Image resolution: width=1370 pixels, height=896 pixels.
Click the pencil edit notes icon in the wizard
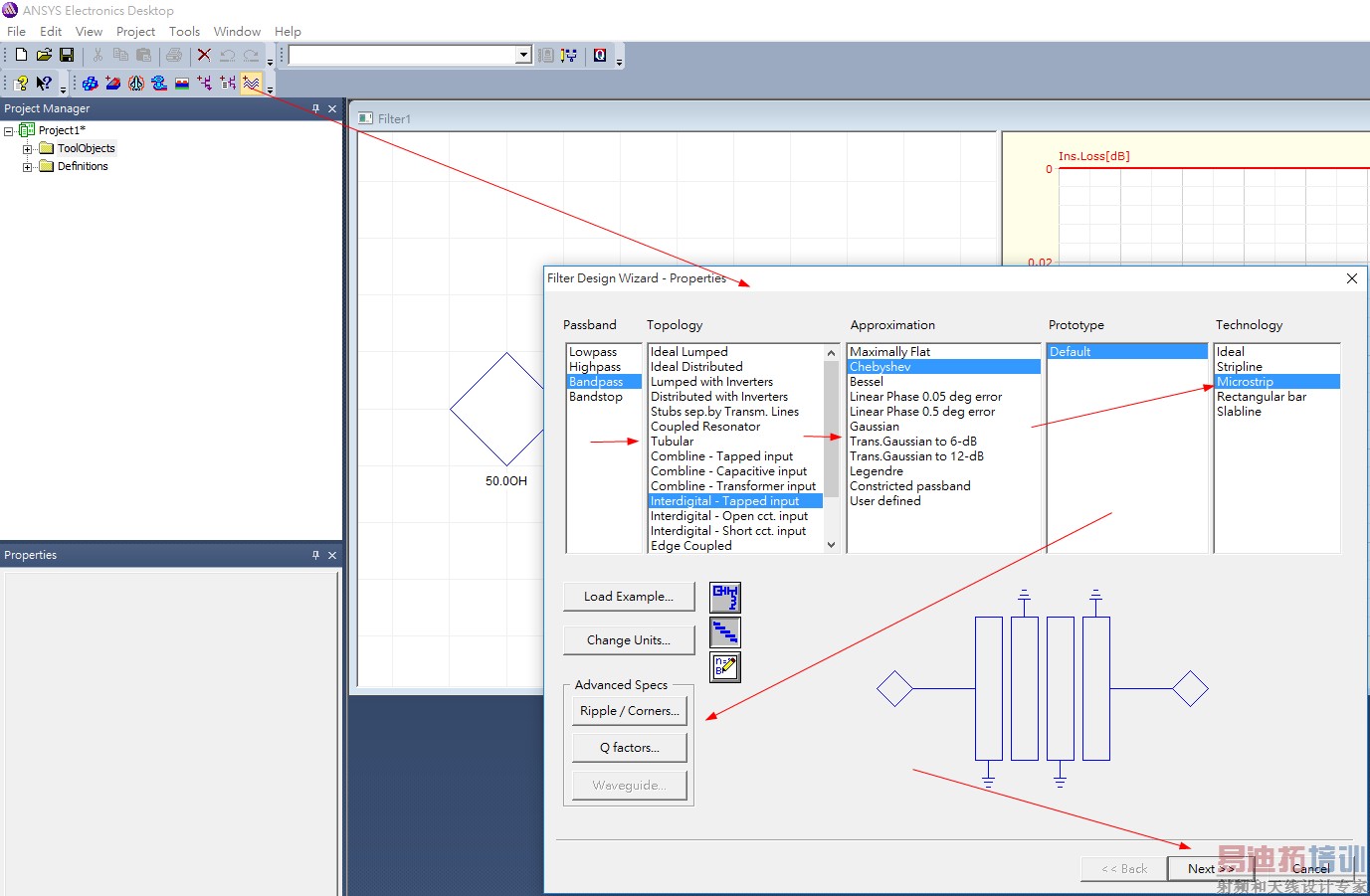point(725,666)
